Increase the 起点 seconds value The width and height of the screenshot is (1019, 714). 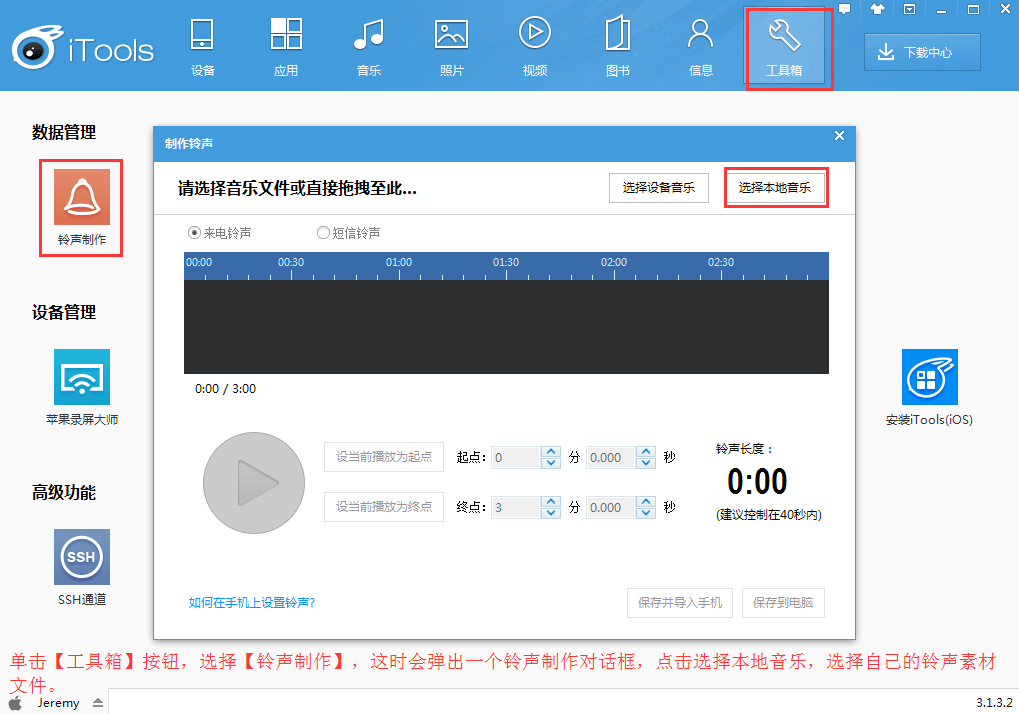[x=646, y=452]
